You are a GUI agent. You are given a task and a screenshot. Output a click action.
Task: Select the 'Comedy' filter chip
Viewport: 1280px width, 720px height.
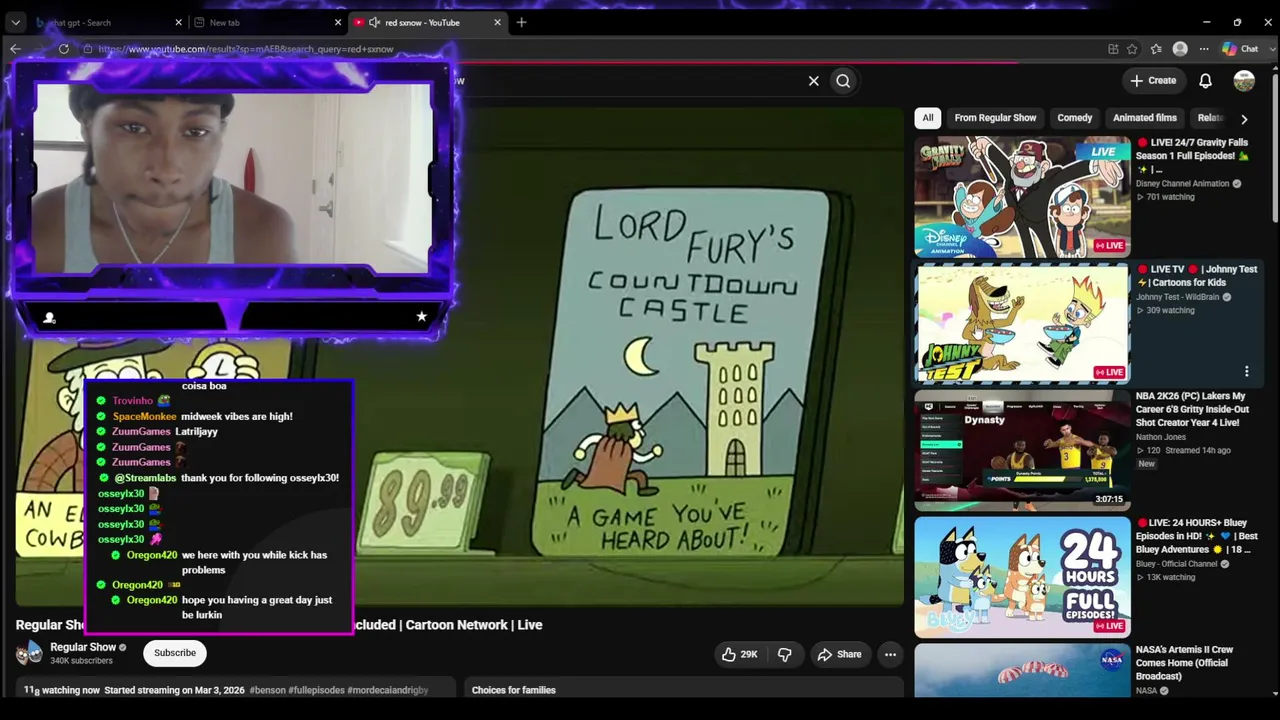pyautogui.click(x=1075, y=118)
